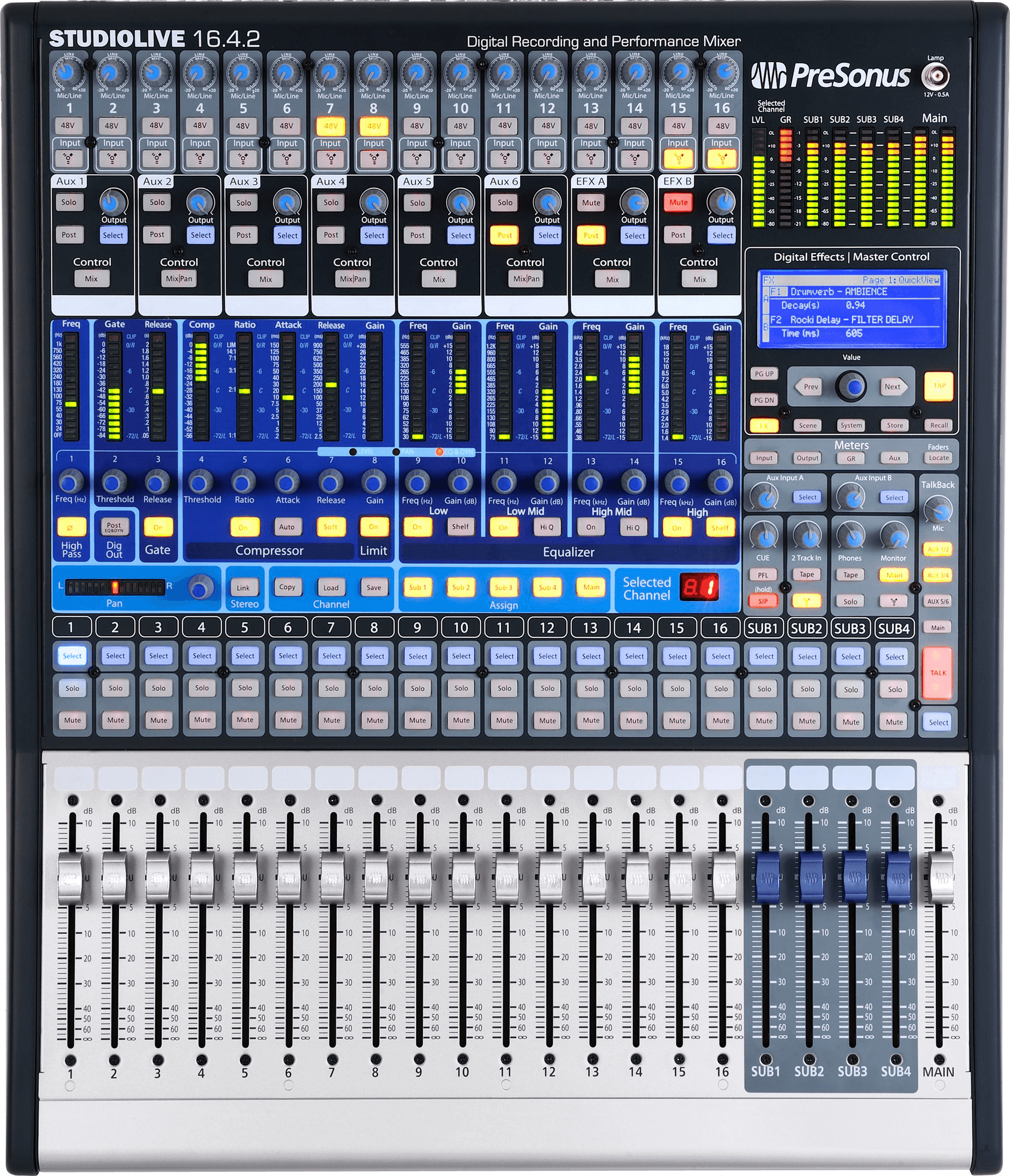
Task: Switch Meters to Output view
Action: pos(807,458)
